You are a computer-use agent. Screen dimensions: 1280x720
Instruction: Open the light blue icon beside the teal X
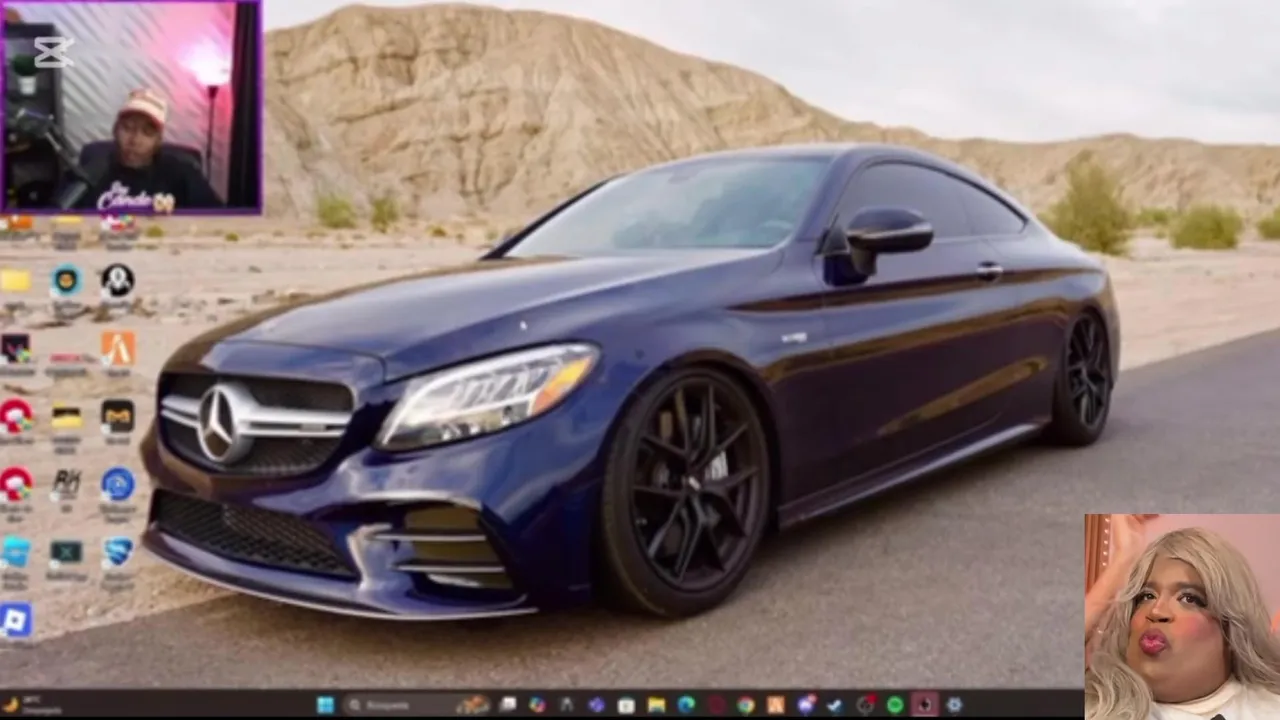(x=16, y=551)
